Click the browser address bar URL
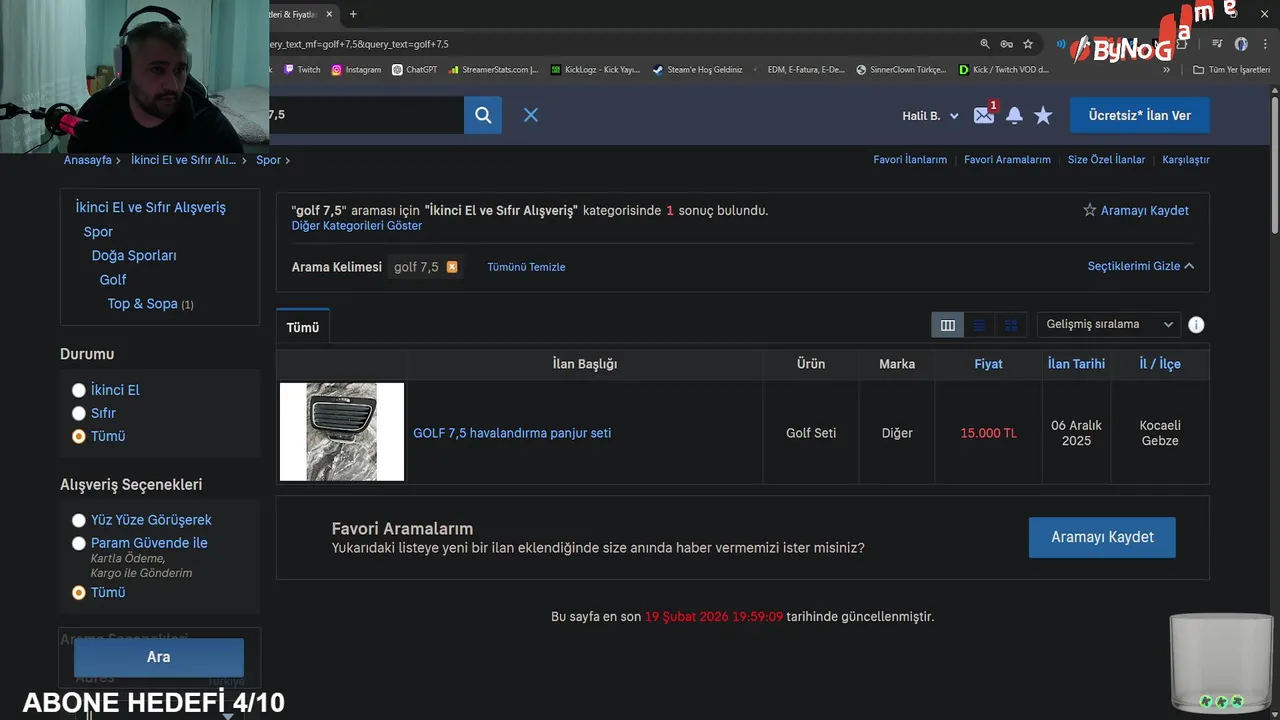This screenshot has height=720, width=1280. click(x=620, y=44)
